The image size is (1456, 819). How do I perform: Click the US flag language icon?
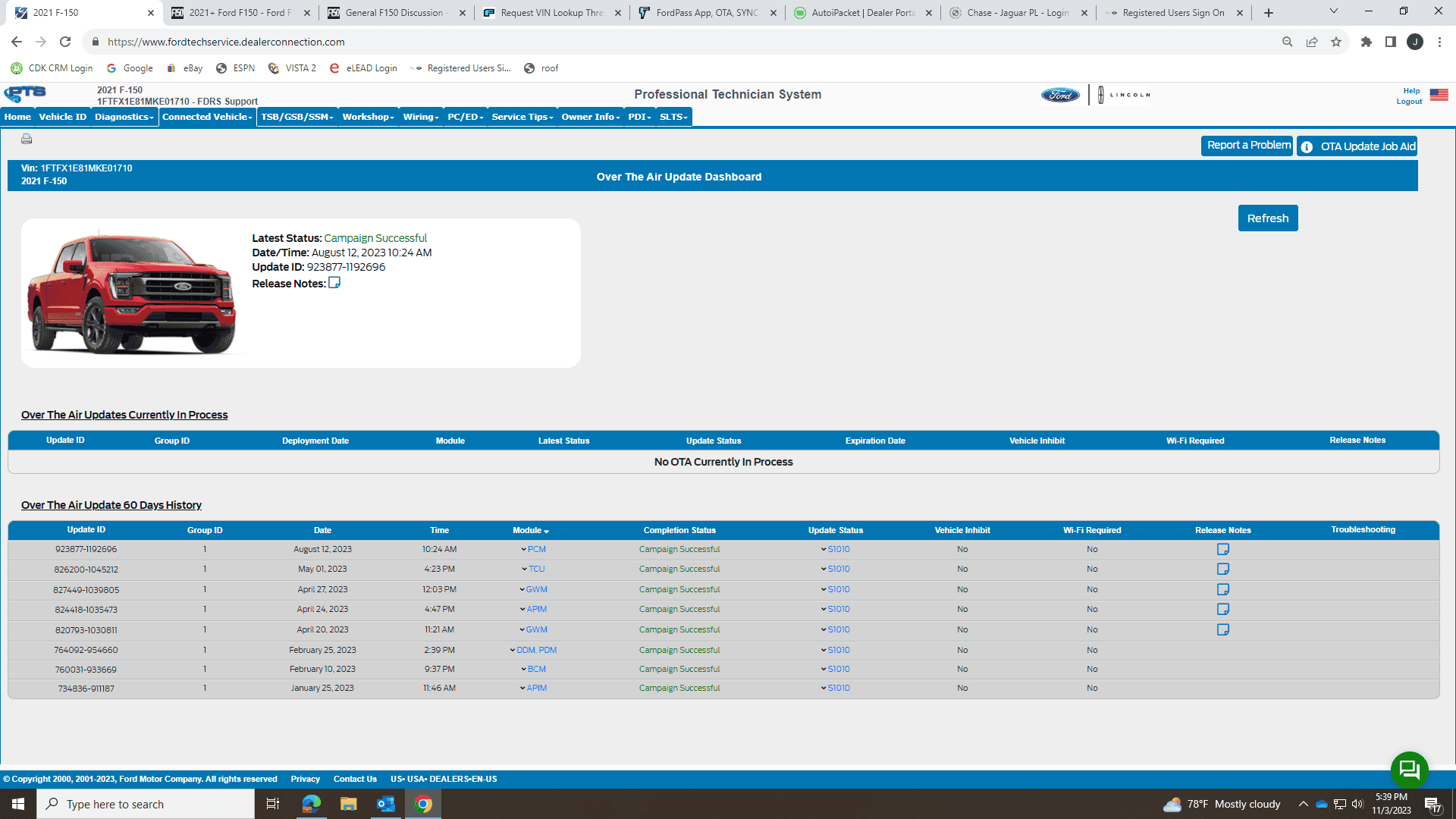pos(1439,95)
